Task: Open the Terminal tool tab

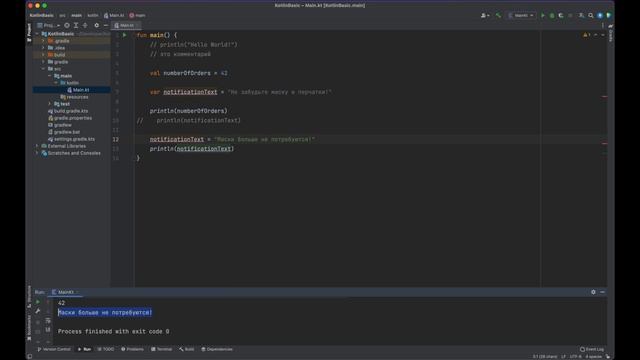Action: tap(162, 349)
